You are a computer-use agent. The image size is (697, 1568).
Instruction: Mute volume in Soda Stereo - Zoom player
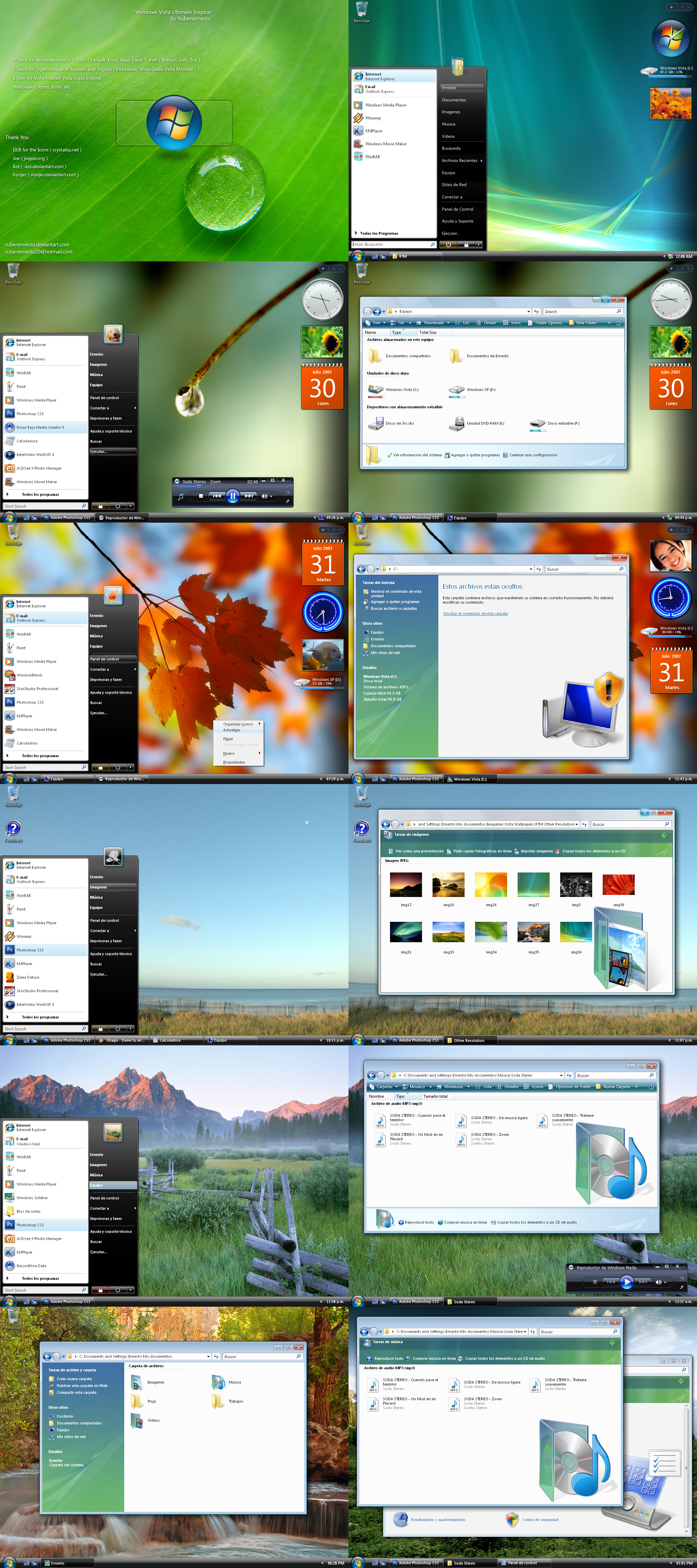pyautogui.click(x=264, y=496)
